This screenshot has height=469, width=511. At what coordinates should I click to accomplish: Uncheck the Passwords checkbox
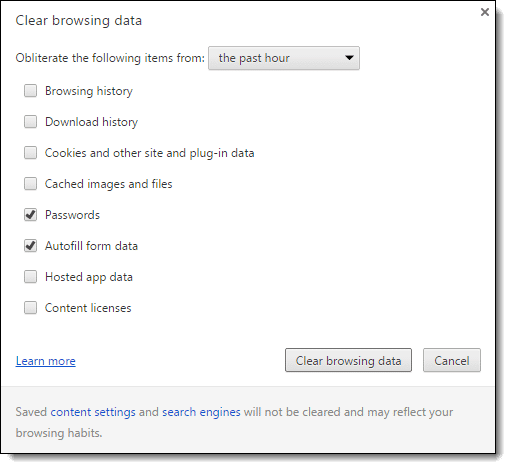pyautogui.click(x=30, y=215)
